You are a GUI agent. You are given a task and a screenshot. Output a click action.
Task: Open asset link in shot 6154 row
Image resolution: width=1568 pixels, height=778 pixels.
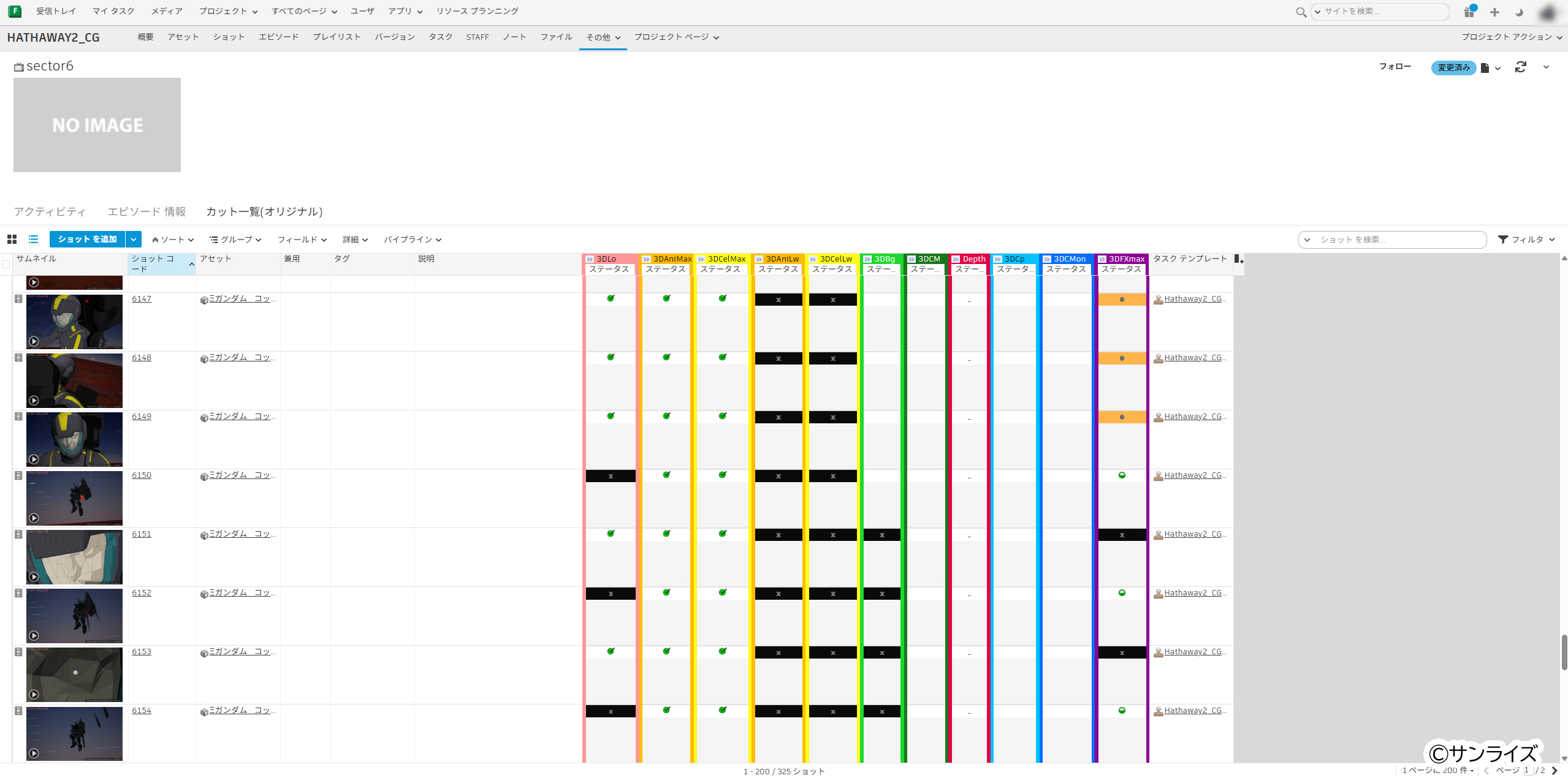(242, 711)
